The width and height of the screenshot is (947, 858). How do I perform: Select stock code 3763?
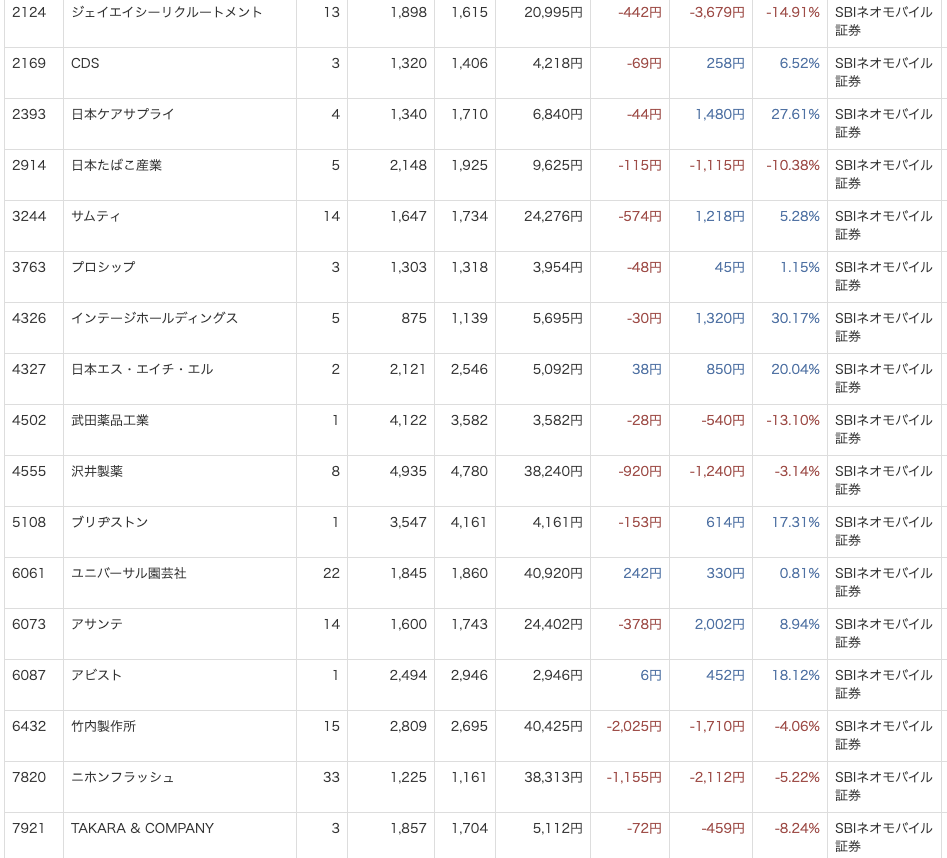29,267
